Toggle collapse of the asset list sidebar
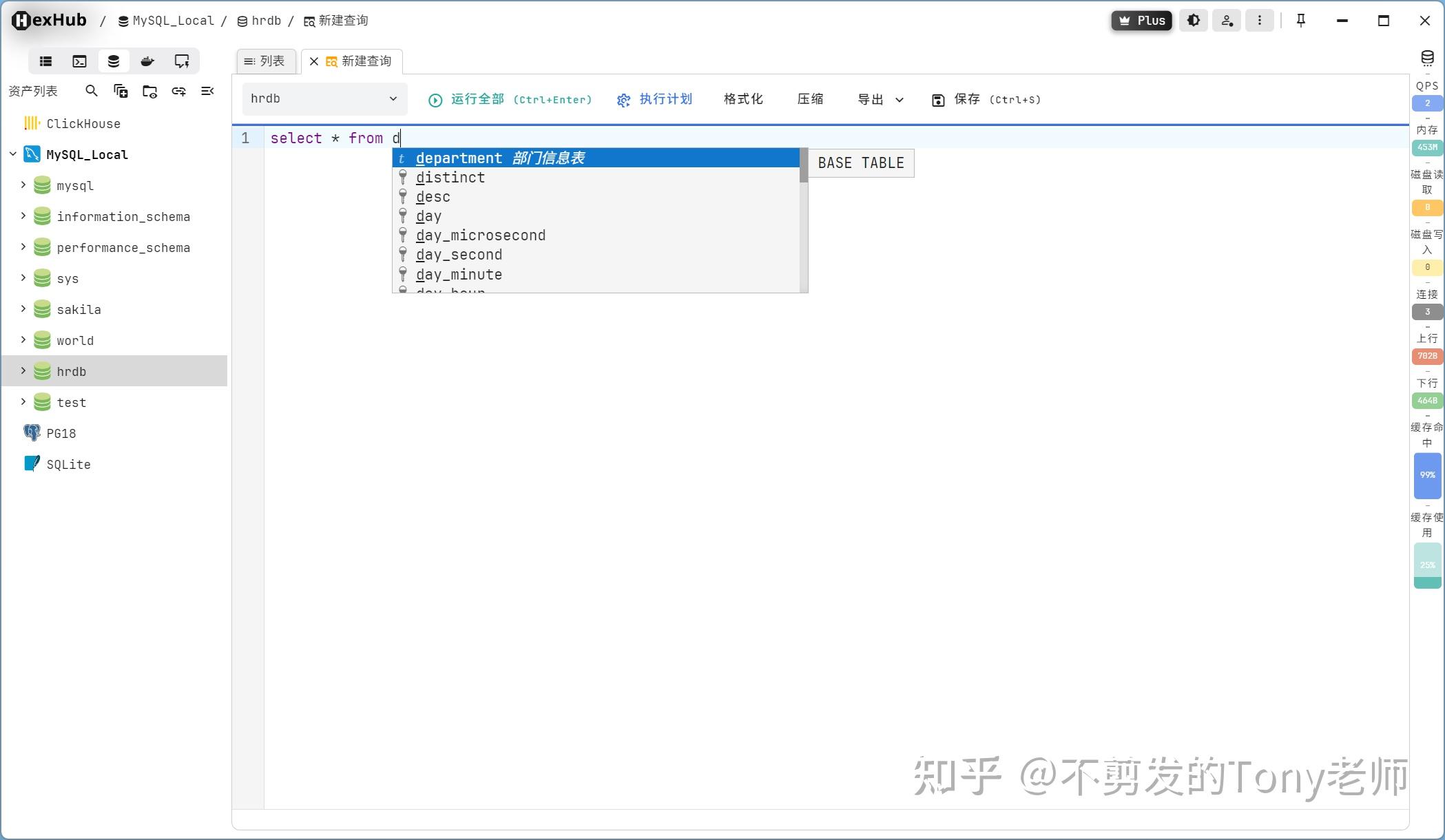The height and width of the screenshot is (840, 1445). click(207, 91)
